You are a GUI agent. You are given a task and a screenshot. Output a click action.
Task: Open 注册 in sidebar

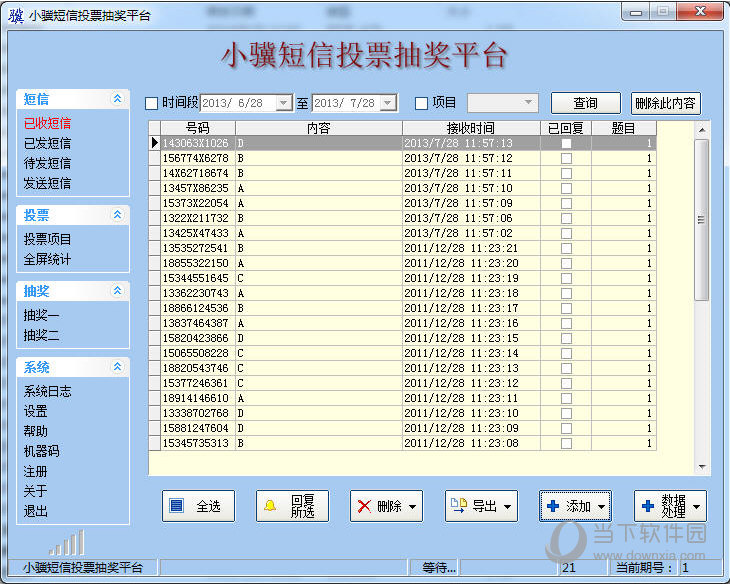[x=35, y=471]
